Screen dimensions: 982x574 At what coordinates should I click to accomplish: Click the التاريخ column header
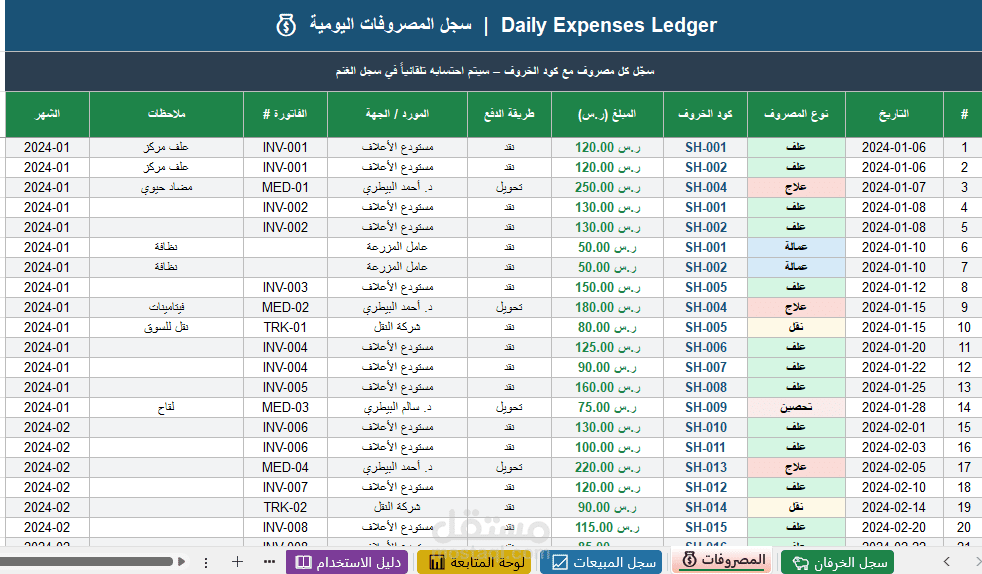[894, 114]
